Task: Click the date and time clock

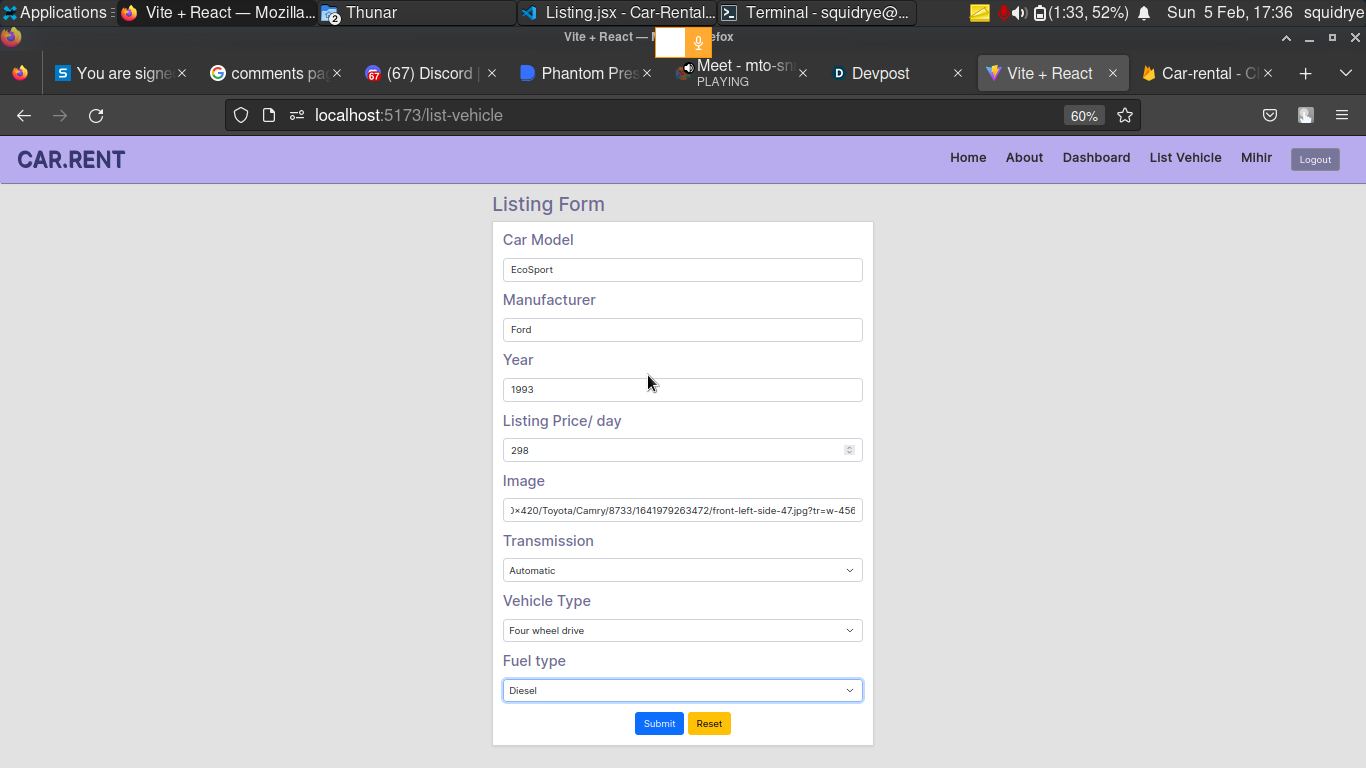Action: pyautogui.click(x=1229, y=13)
